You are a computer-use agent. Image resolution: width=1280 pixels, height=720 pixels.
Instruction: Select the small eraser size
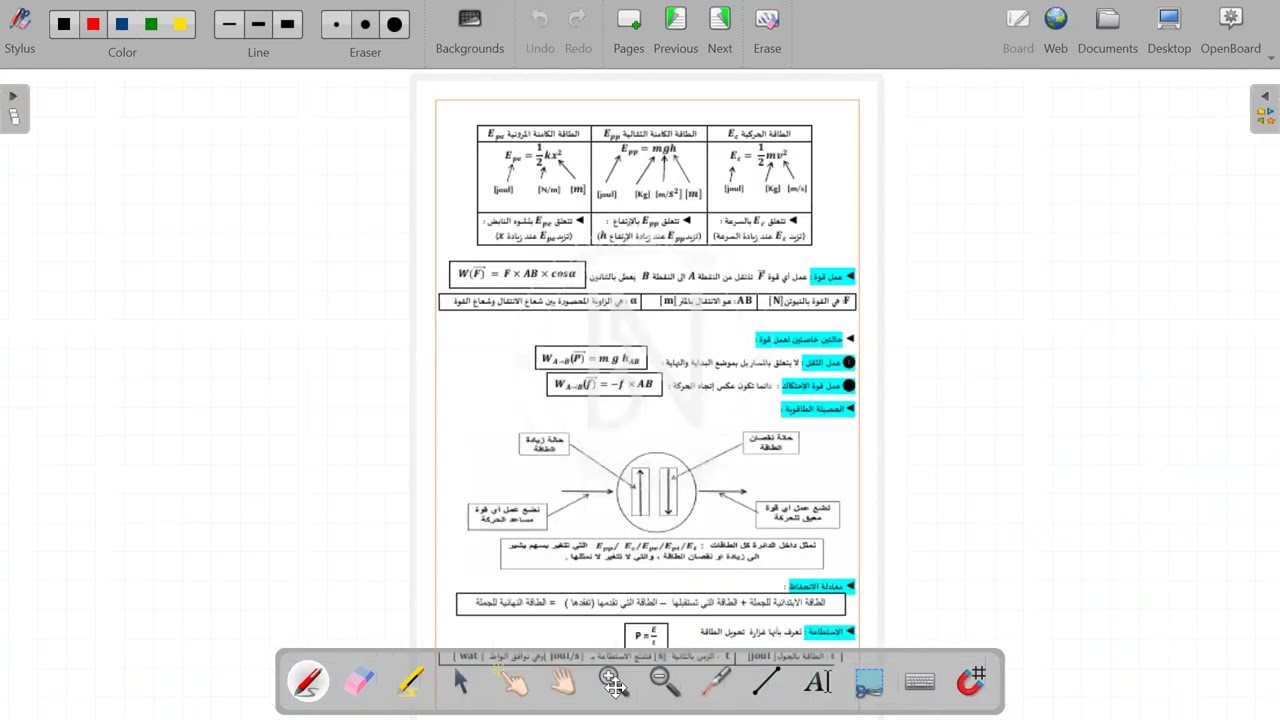pyautogui.click(x=336, y=24)
